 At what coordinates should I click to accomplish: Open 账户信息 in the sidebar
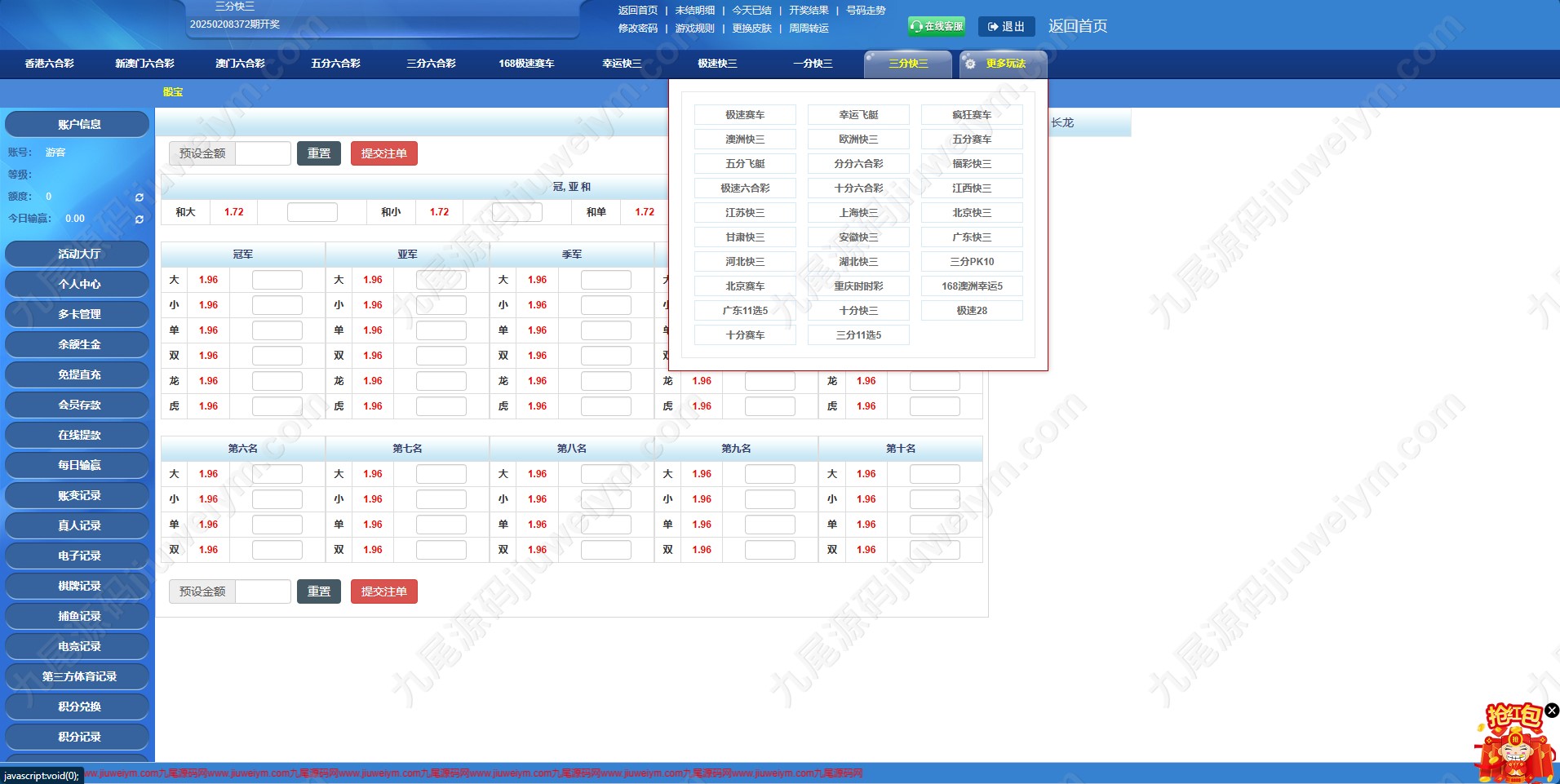[x=78, y=125]
